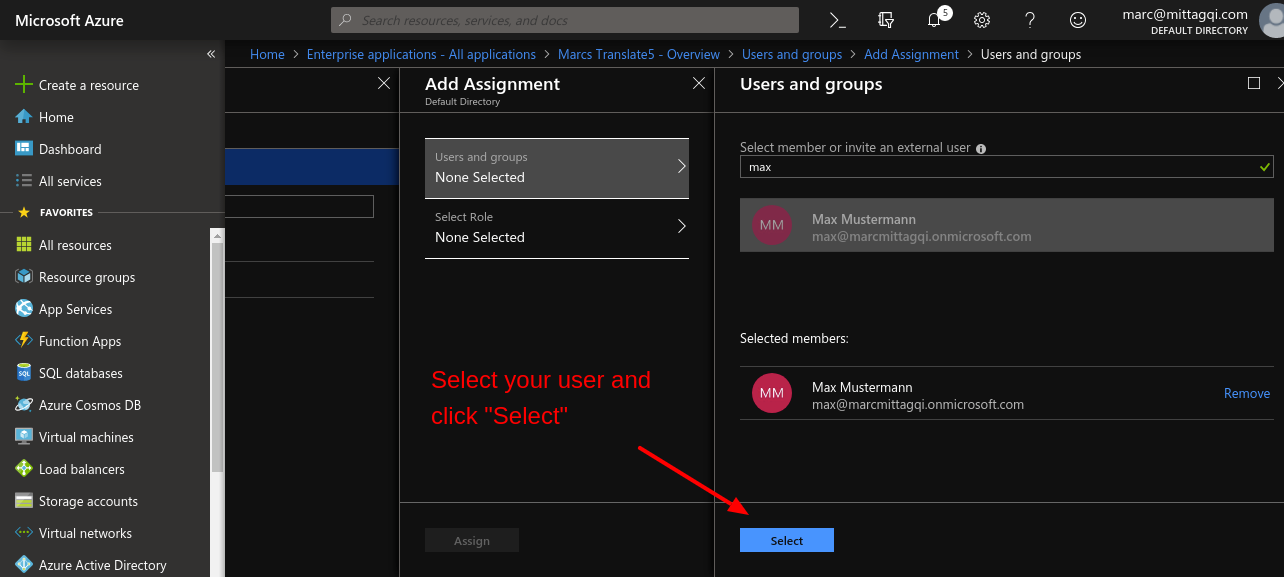Open Azure Active Directory from the sidebar
Viewport: 1284px width, 577px height.
pyautogui.click(x=103, y=565)
